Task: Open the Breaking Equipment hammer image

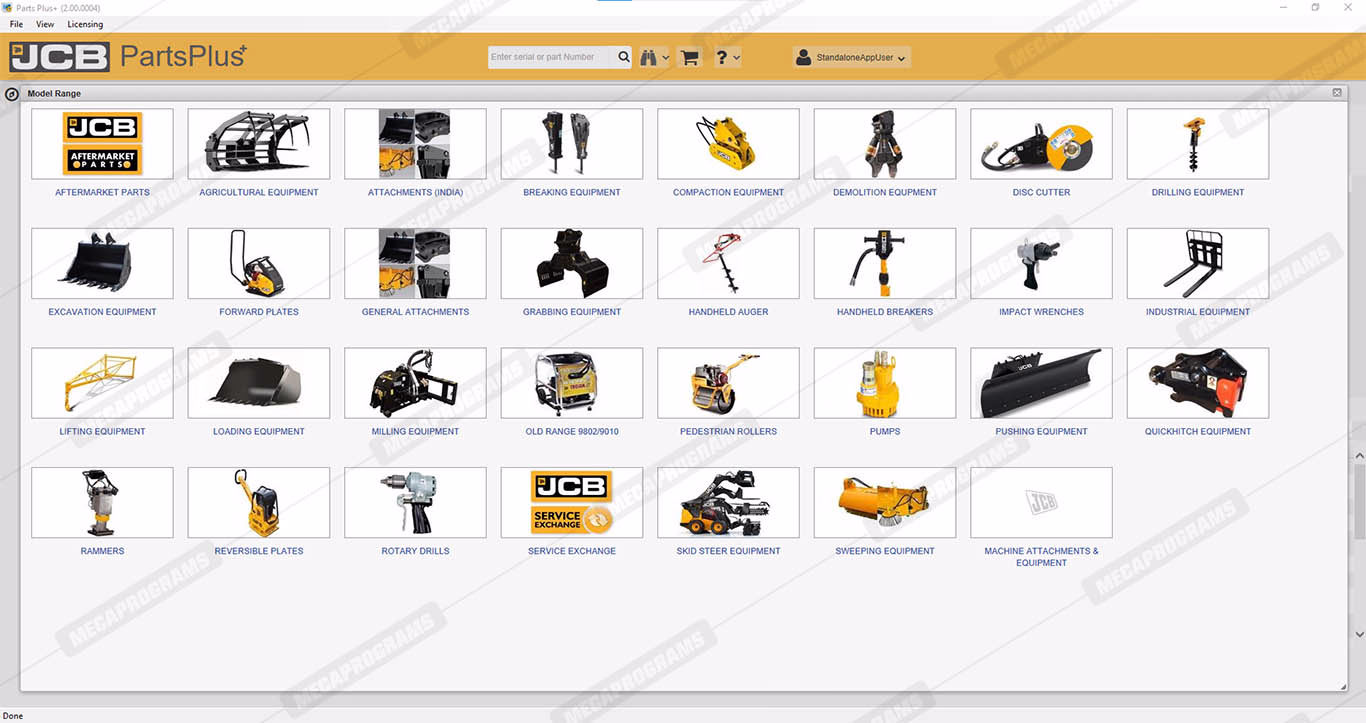Action: tap(572, 144)
